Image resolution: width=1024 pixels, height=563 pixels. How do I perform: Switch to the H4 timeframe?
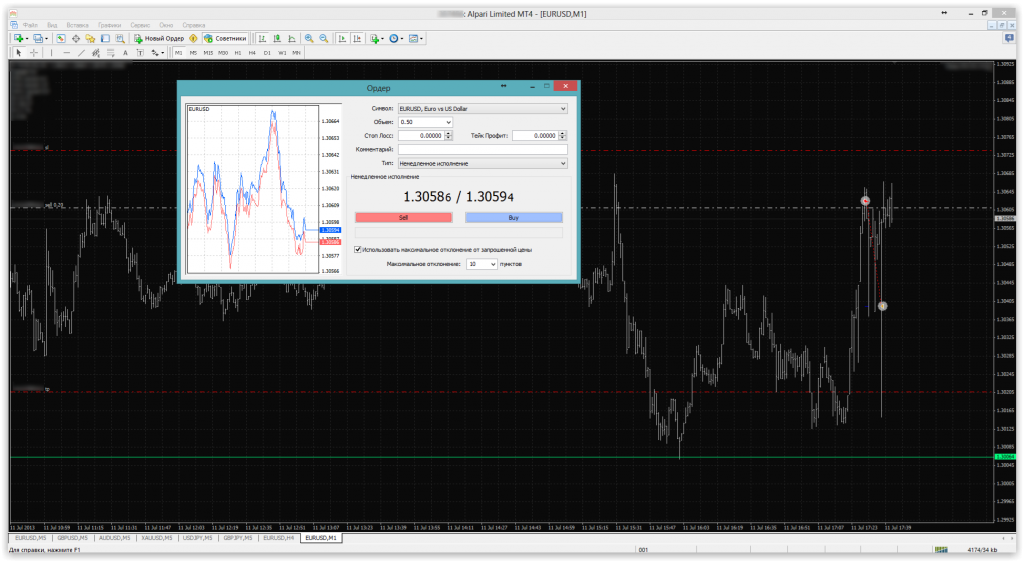252,52
